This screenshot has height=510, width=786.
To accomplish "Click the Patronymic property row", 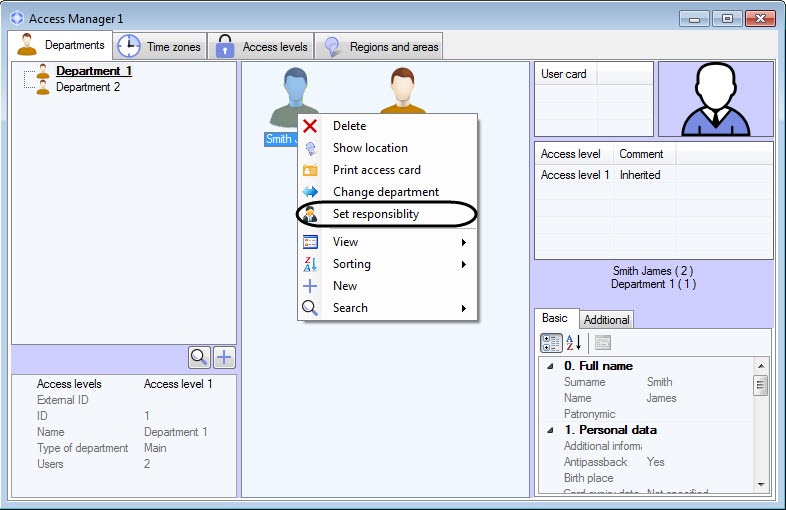I will click(x=649, y=414).
